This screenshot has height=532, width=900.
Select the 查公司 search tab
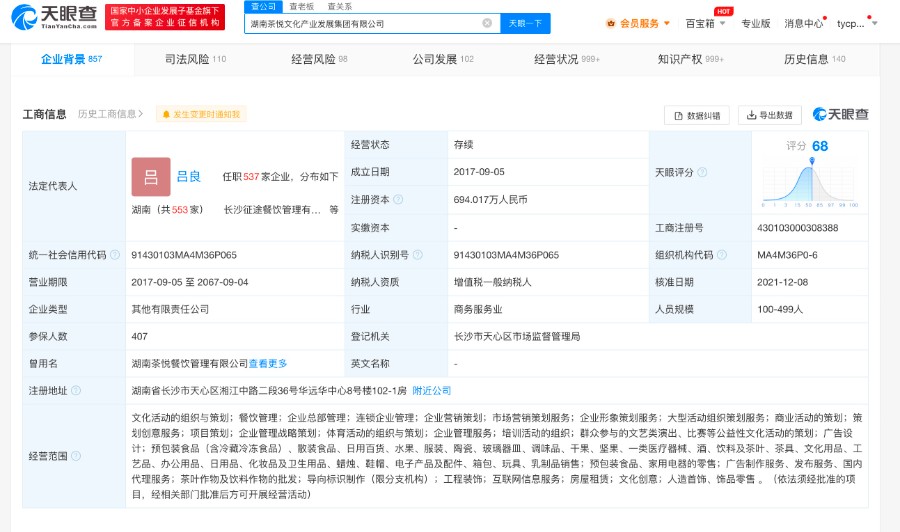click(x=263, y=6)
